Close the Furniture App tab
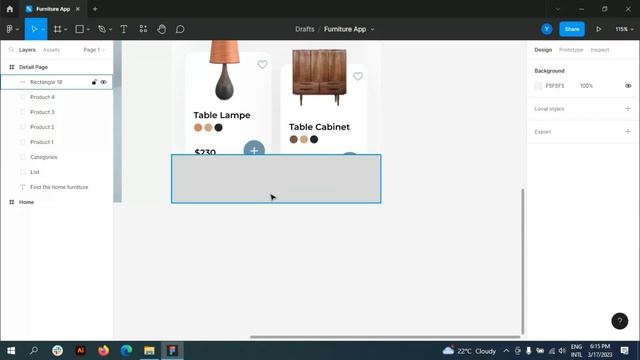640x360 pixels. click(78, 9)
